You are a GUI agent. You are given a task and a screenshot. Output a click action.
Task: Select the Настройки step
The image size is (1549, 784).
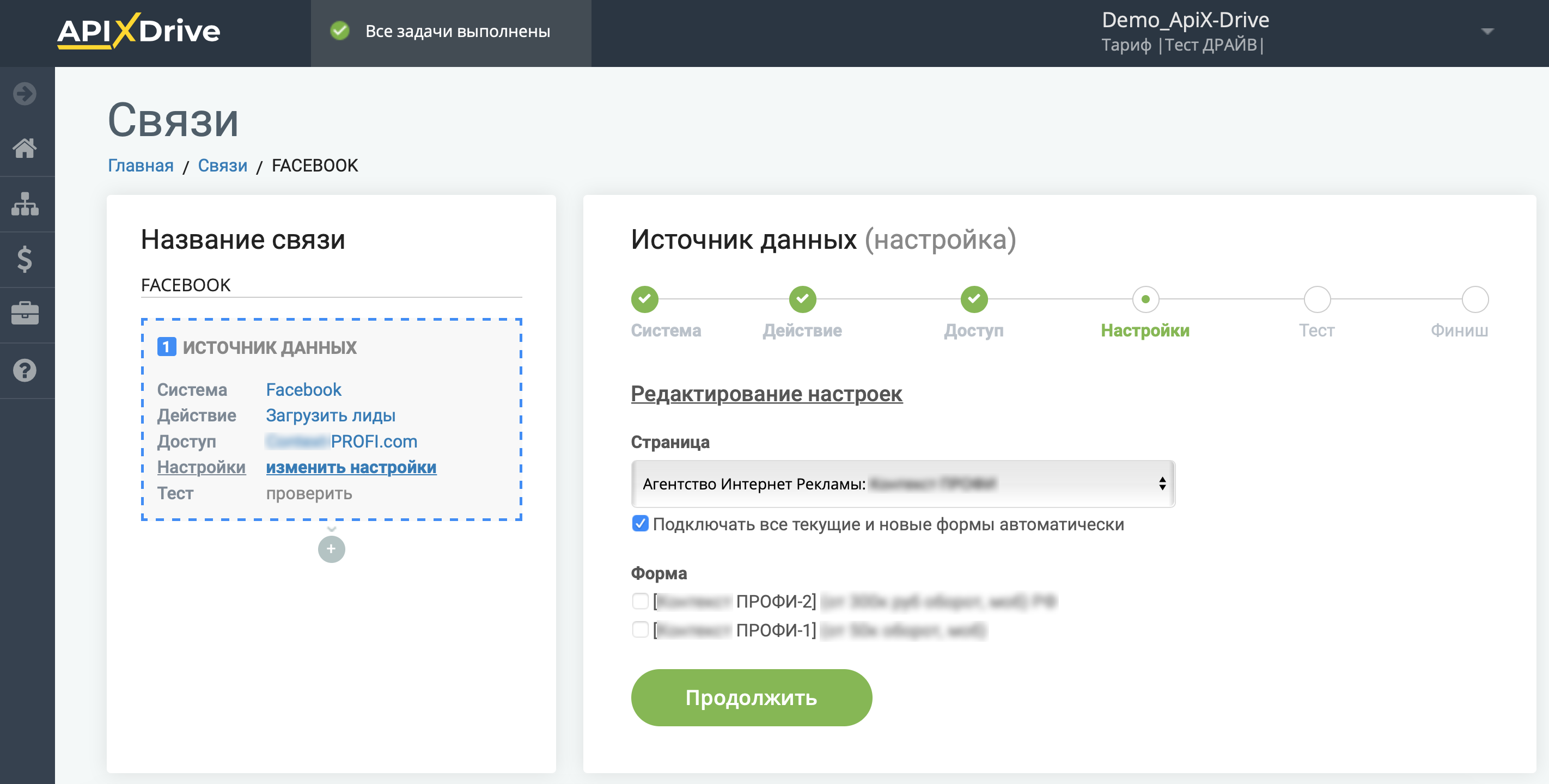[x=1145, y=299]
